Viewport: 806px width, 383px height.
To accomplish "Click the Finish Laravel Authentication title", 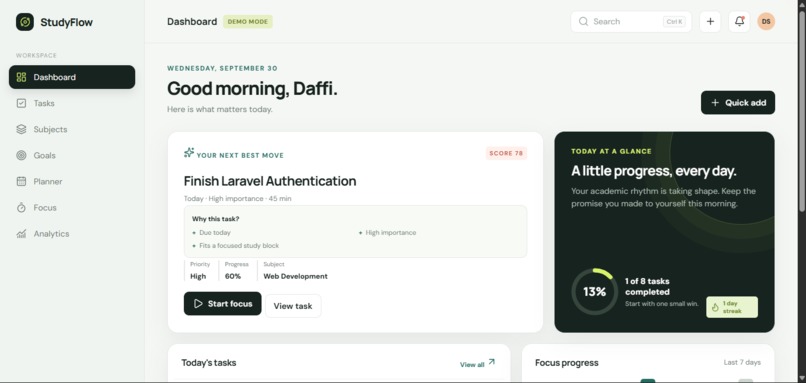I will coord(270,181).
